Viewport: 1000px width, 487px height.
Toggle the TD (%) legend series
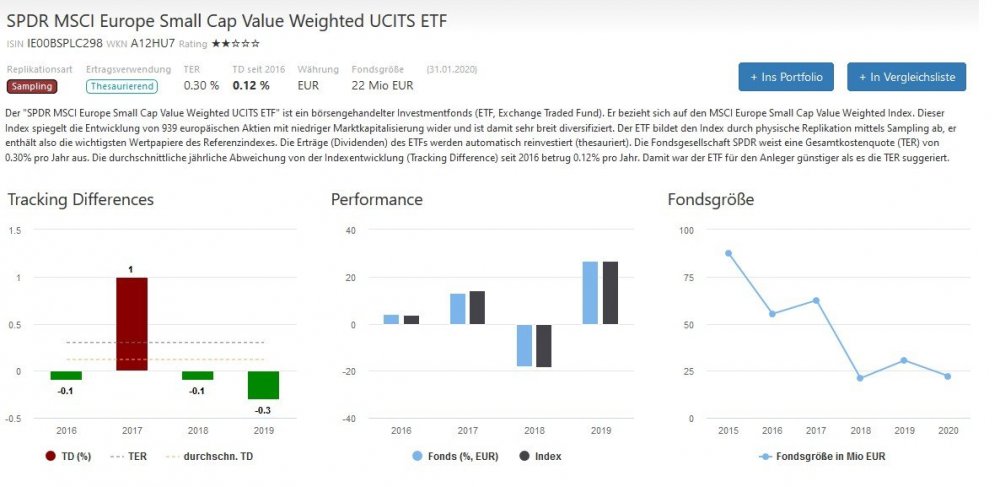[x=70, y=456]
